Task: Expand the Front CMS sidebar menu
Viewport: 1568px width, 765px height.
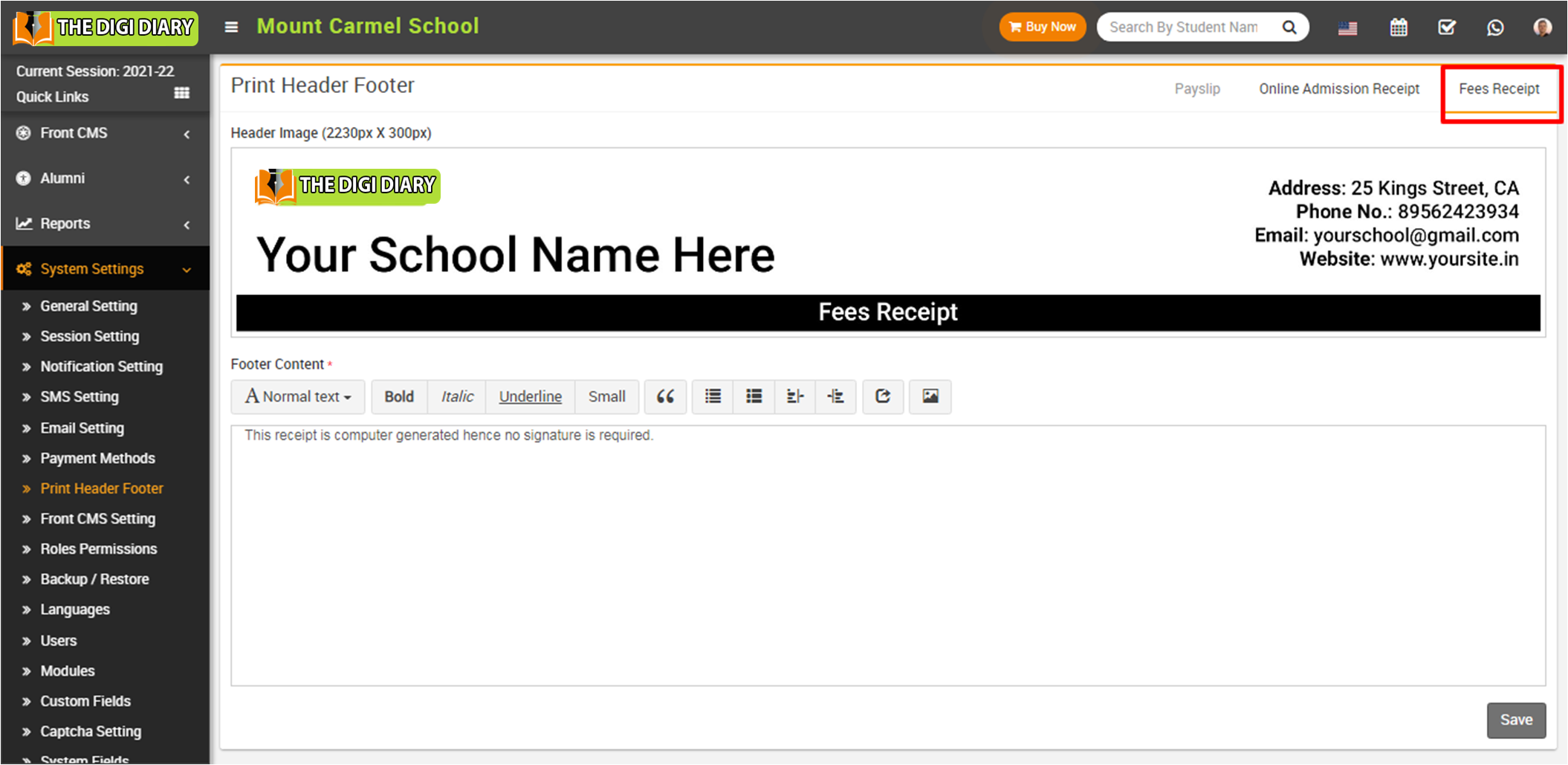Action: coord(104,133)
